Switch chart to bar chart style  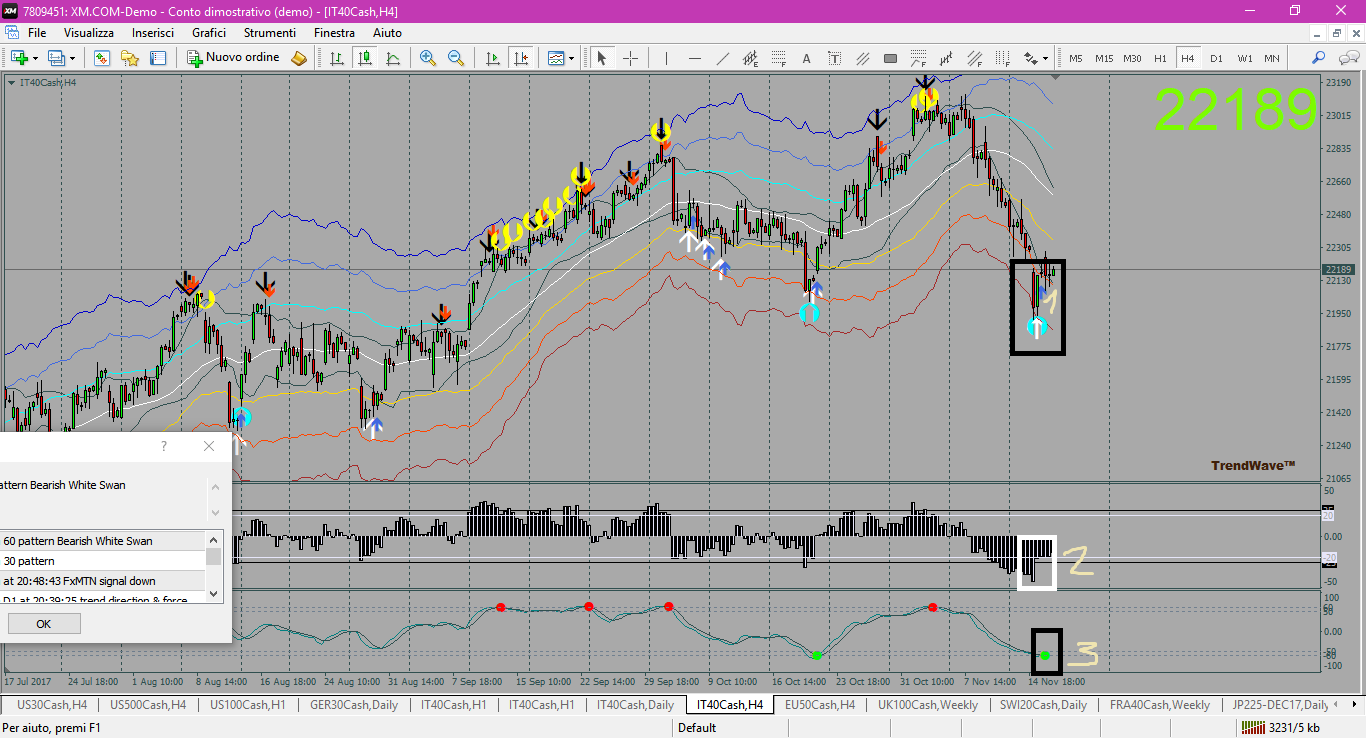tap(337, 58)
